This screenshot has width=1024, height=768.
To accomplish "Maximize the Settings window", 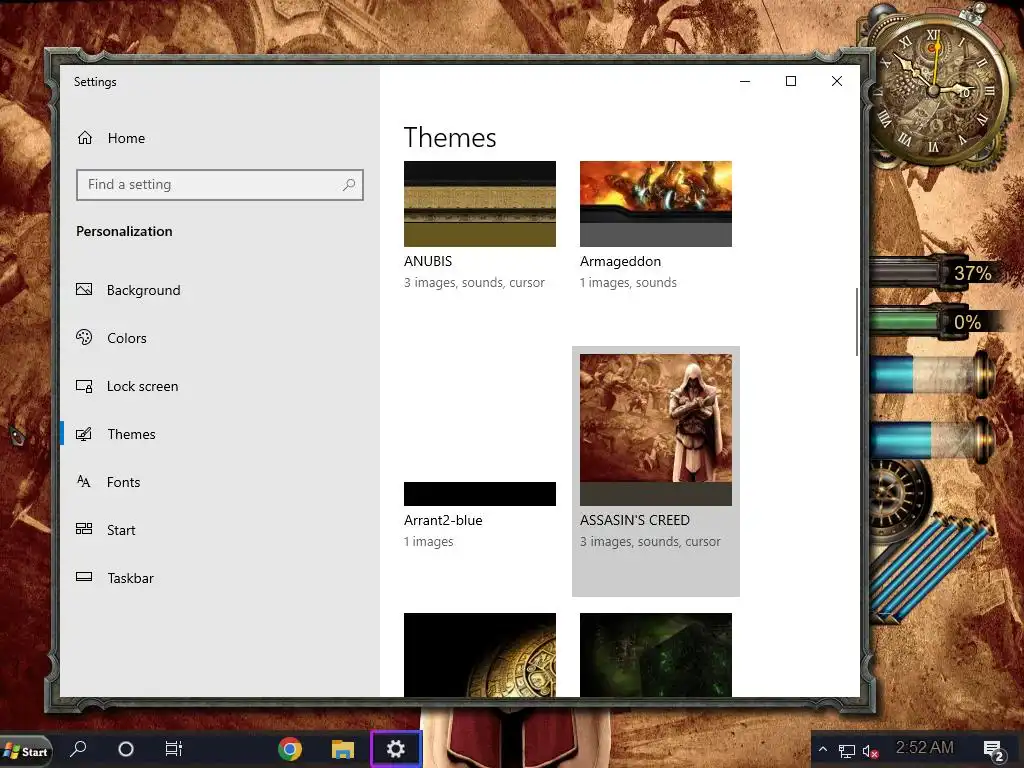I will coord(791,81).
